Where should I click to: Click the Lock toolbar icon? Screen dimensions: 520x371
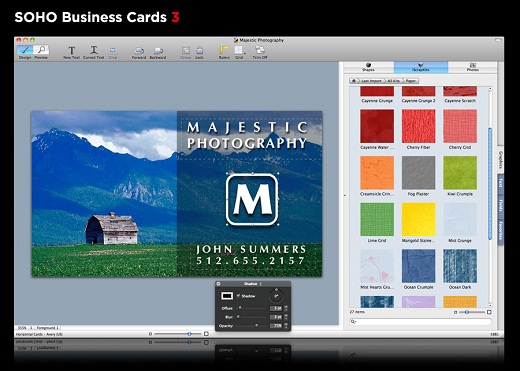point(199,51)
